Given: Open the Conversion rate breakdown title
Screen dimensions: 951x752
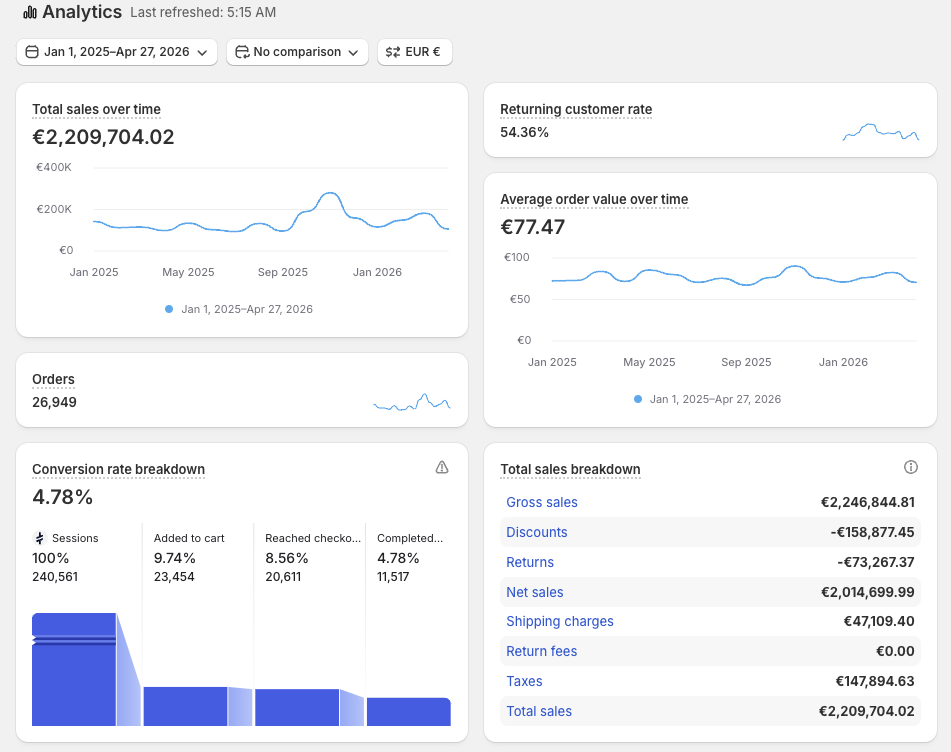Looking at the screenshot, I should (x=118, y=469).
